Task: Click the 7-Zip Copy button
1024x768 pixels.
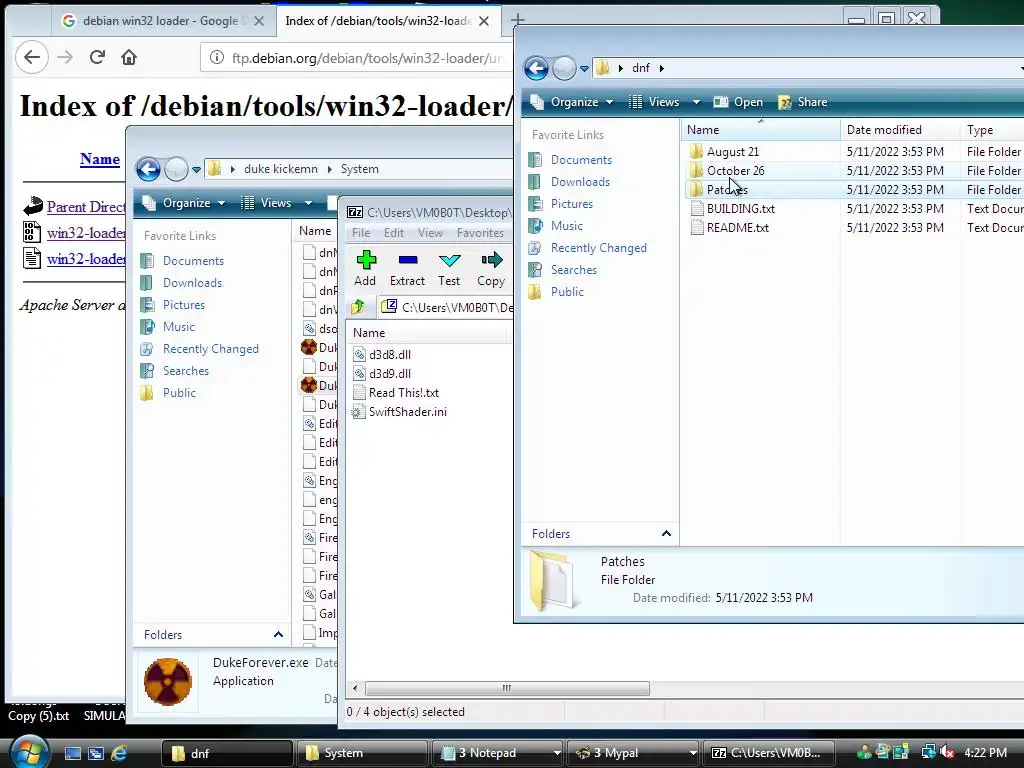Action: tap(491, 268)
